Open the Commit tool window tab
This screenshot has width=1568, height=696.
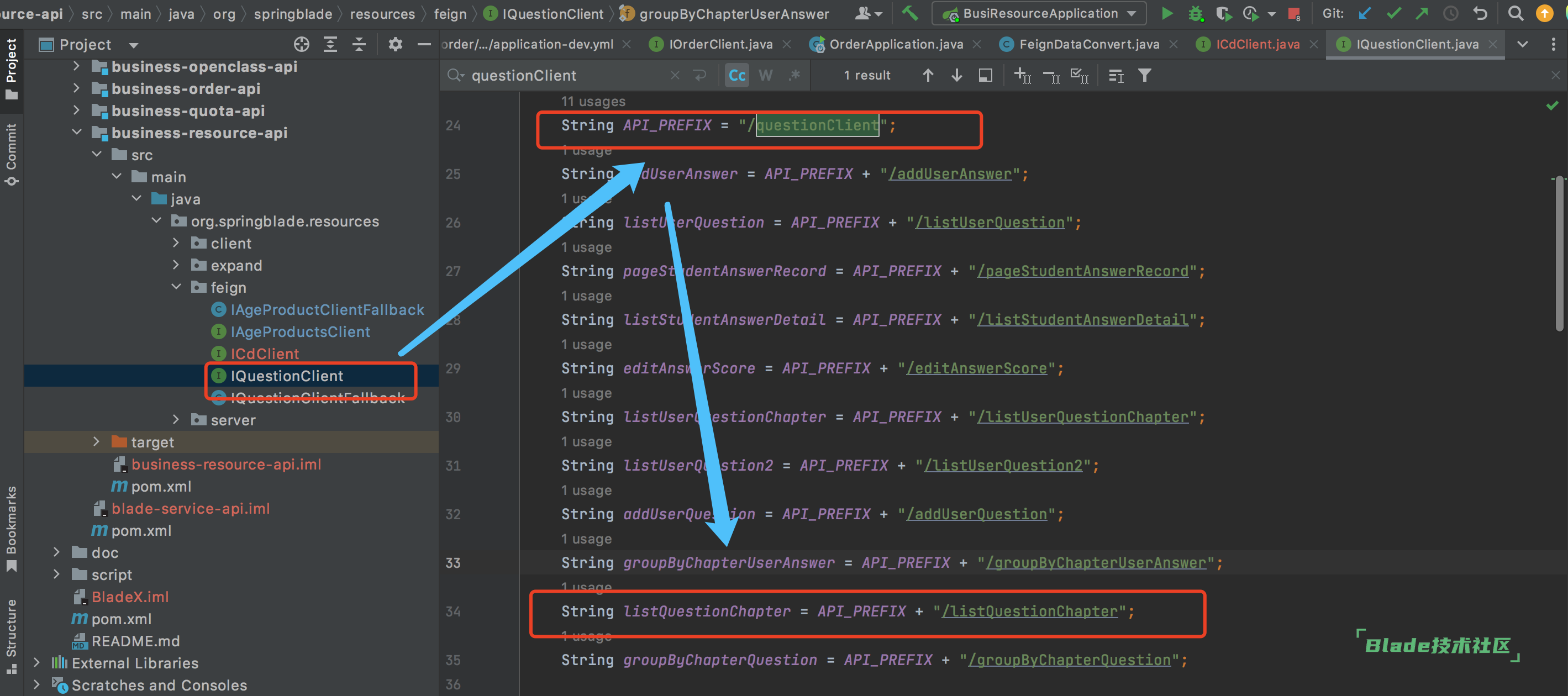click(x=11, y=154)
